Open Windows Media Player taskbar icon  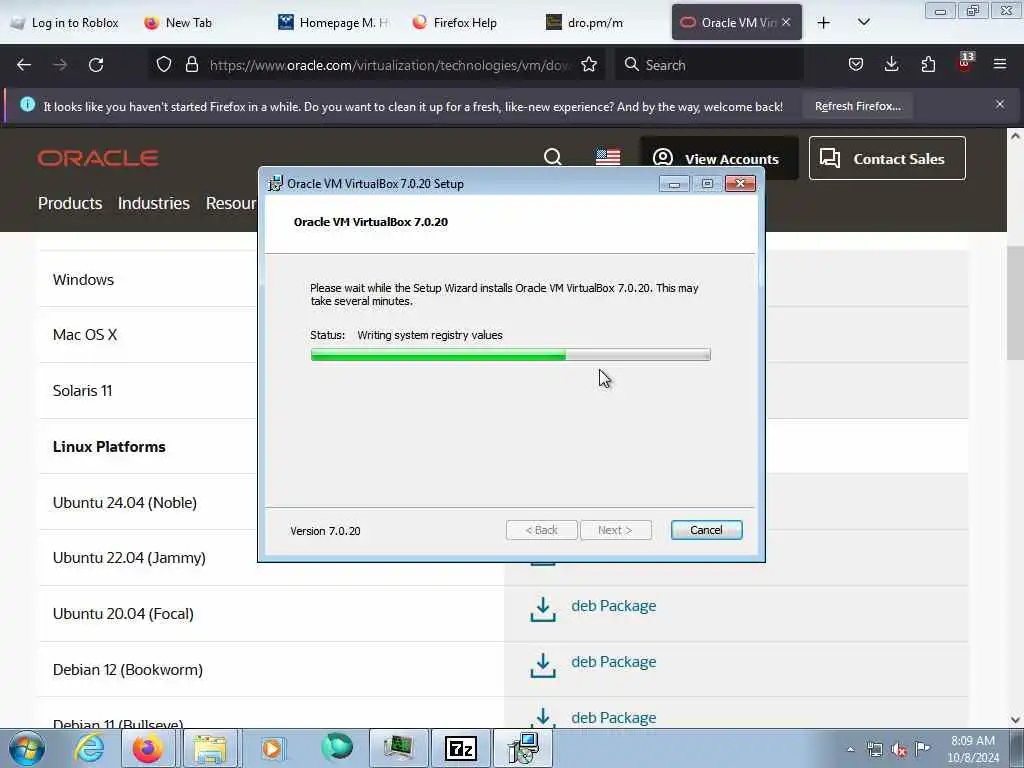(272, 748)
